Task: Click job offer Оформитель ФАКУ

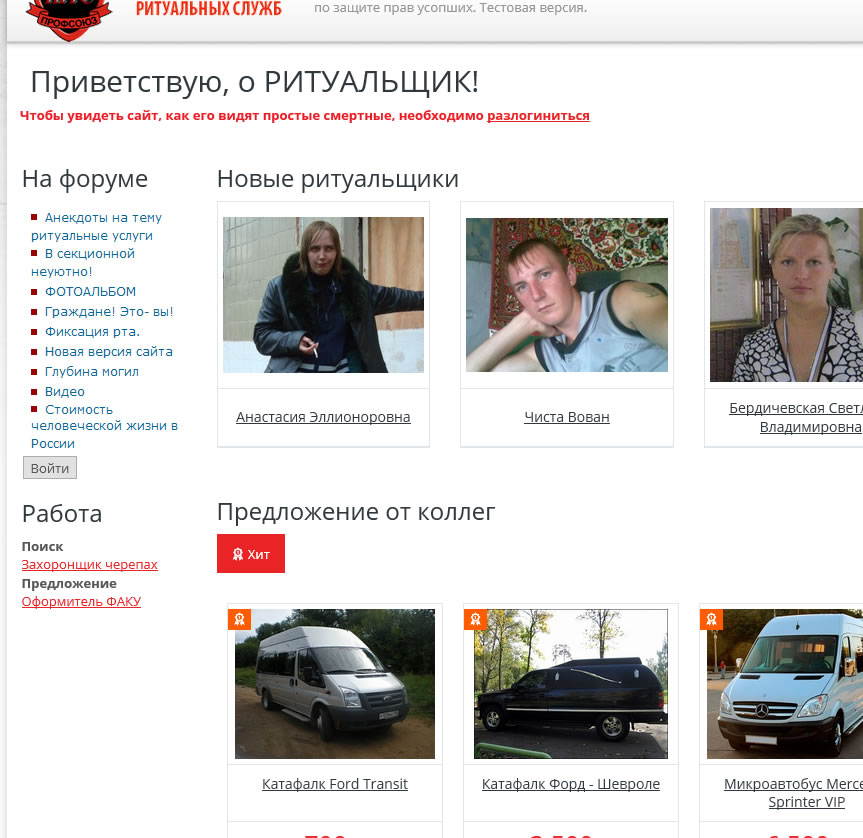Action: click(x=81, y=602)
